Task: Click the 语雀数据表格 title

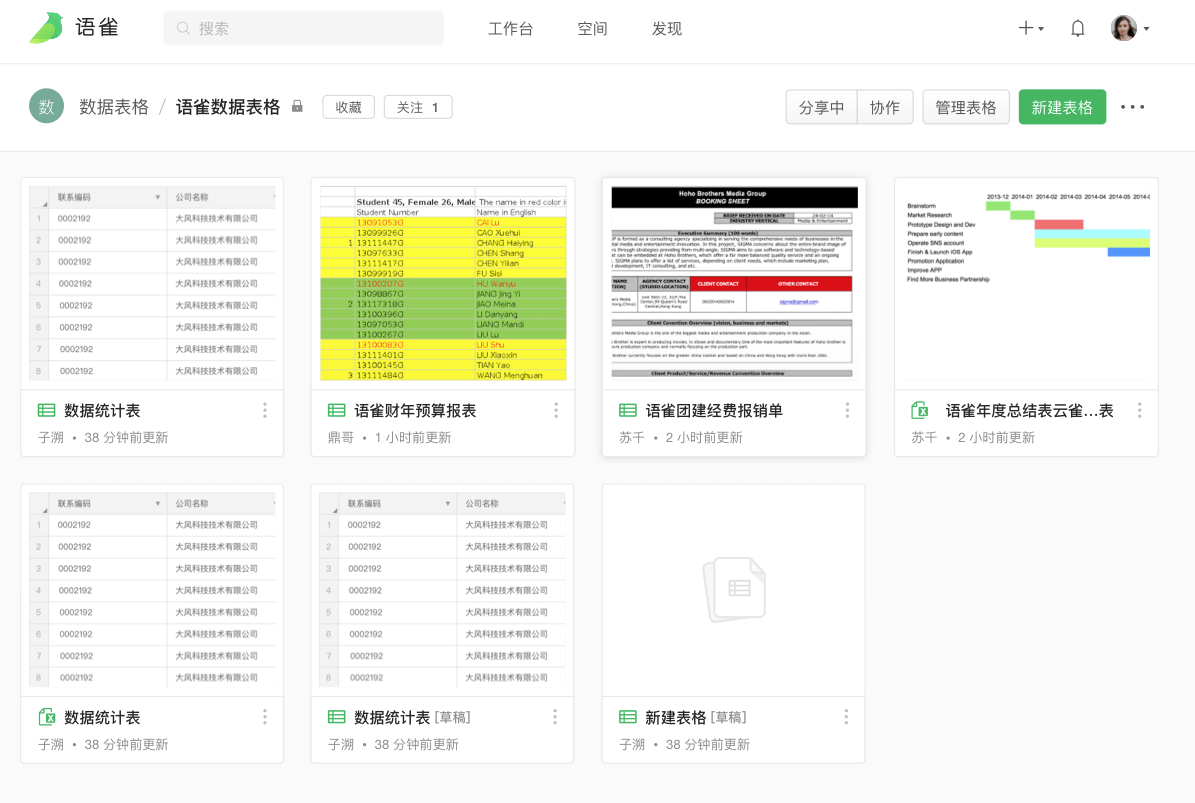Action: 228,107
